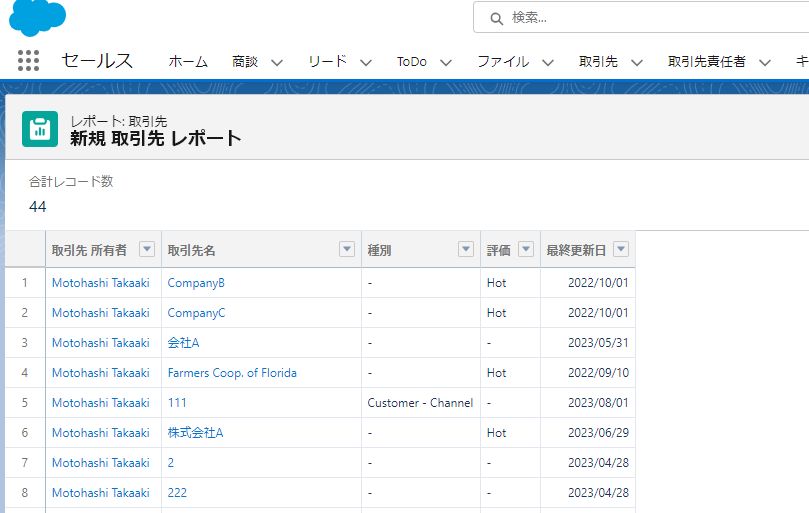Viewport: 809px width, 513px height.
Task: Open the リード tab
Action: tap(327, 62)
